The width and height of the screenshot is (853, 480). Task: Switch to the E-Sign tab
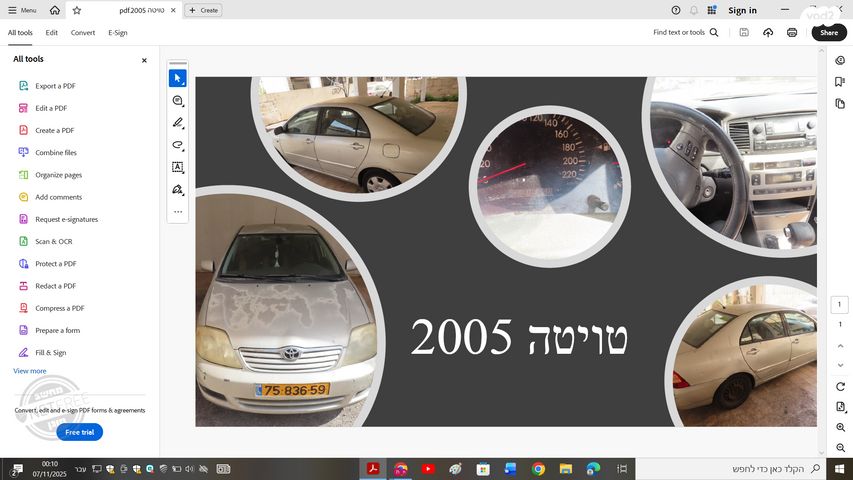click(118, 33)
